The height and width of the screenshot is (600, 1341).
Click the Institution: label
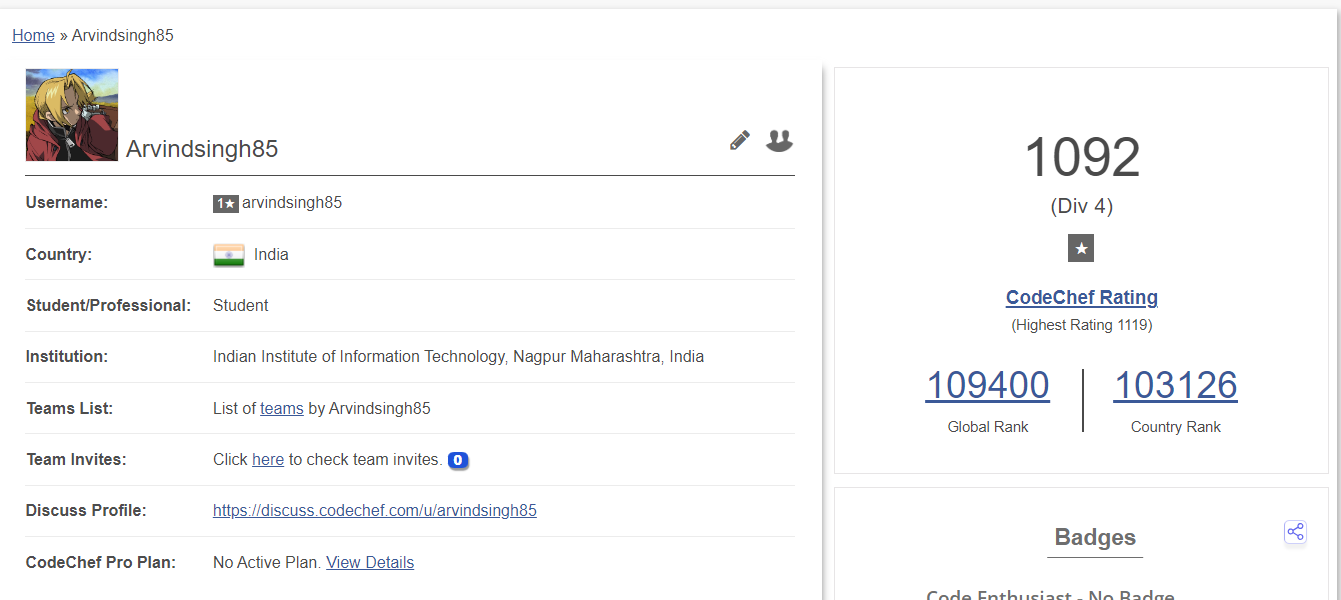pos(67,357)
